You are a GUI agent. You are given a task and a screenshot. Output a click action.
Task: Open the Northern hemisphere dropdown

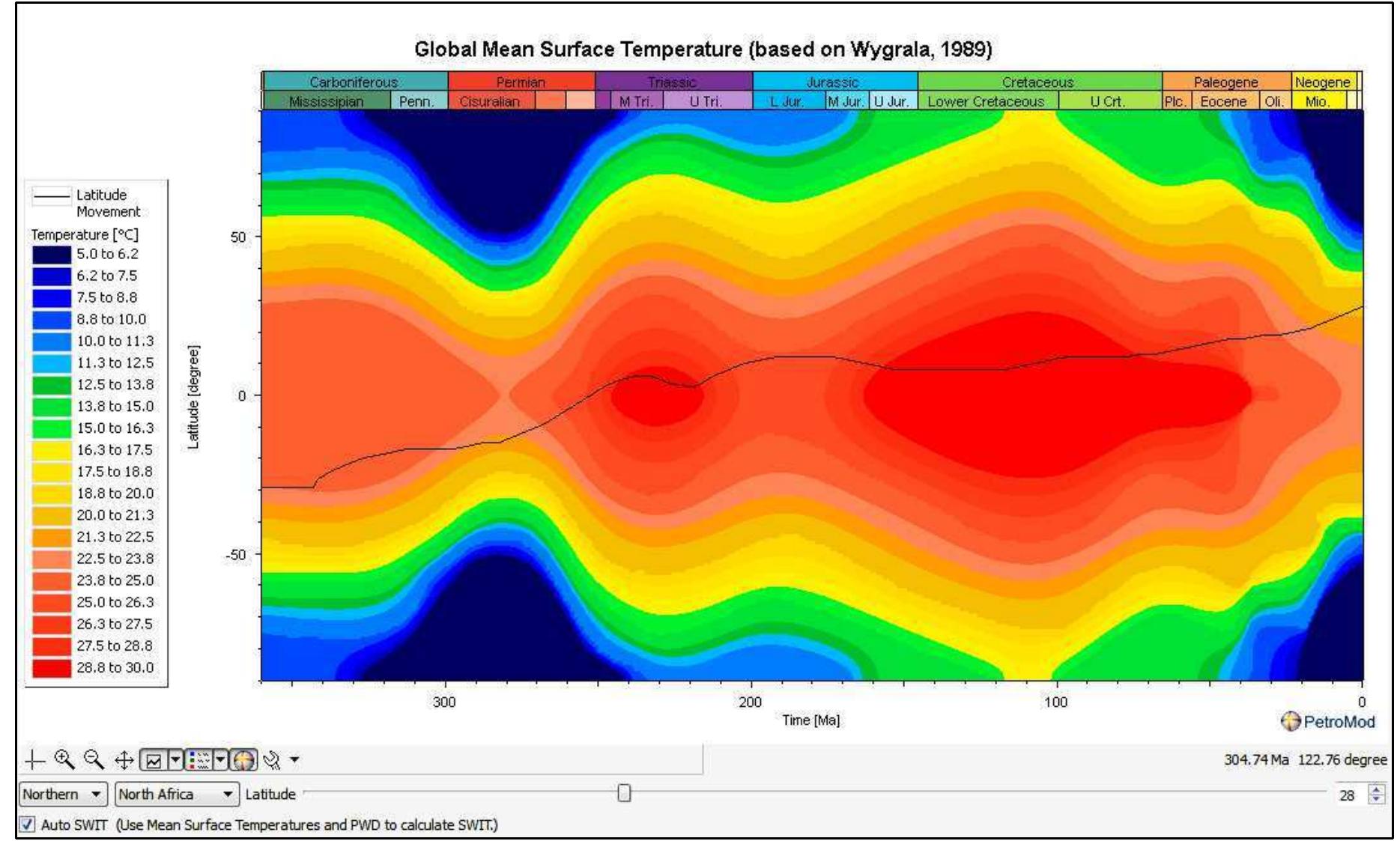pyautogui.click(x=97, y=792)
